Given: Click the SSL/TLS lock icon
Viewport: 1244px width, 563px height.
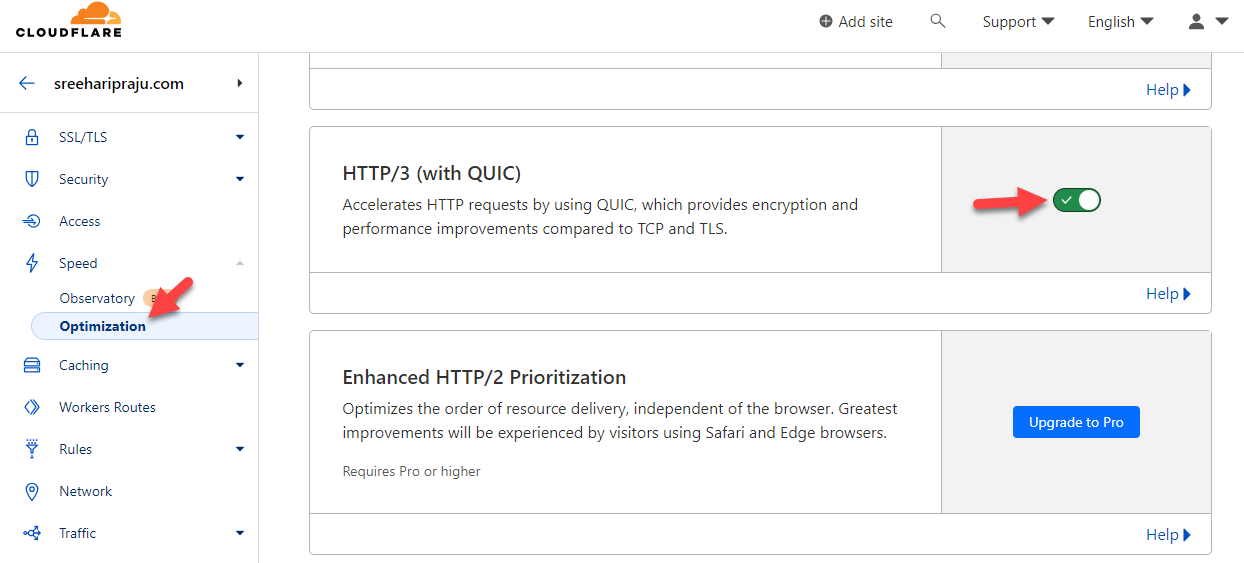Looking at the screenshot, I should click(x=32, y=137).
